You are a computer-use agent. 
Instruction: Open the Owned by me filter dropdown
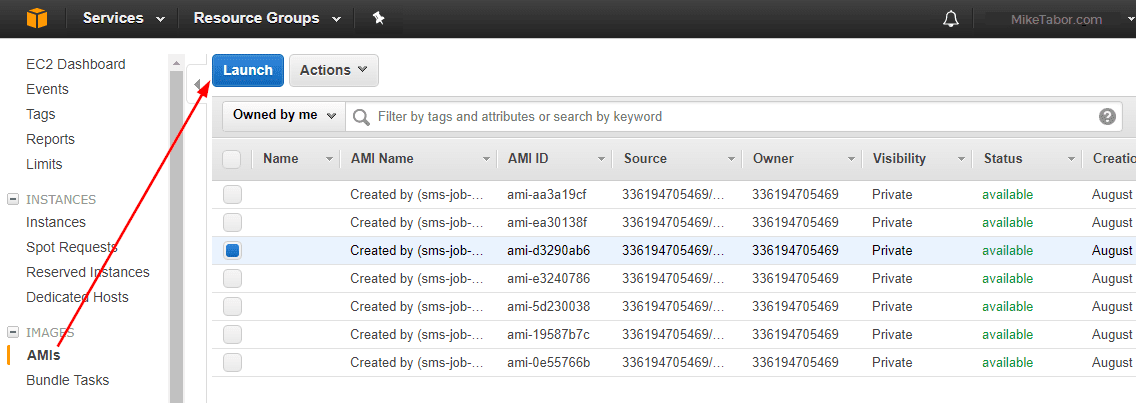[284, 116]
